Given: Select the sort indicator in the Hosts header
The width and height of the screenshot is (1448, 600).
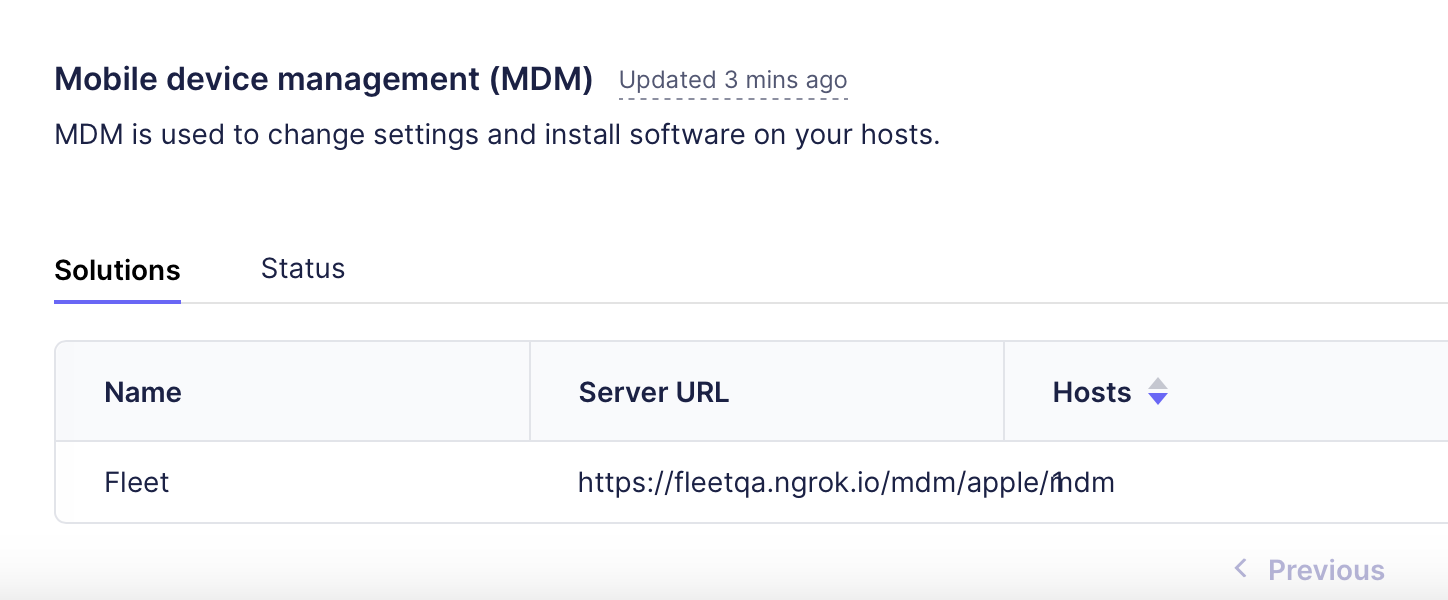Looking at the screenshot, I should click(1158, 392).
